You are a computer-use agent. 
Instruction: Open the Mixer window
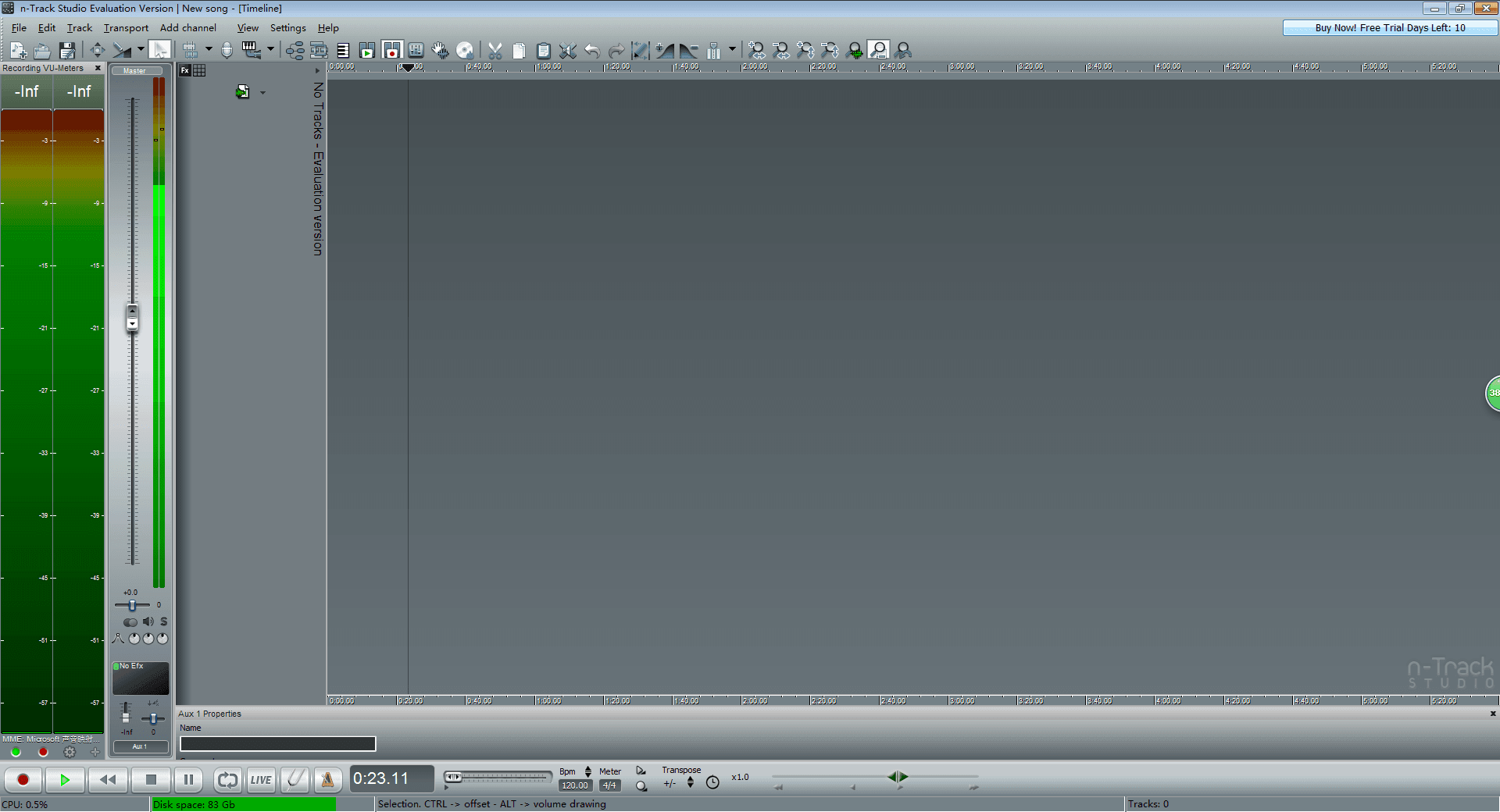click(x=415, y=50)
